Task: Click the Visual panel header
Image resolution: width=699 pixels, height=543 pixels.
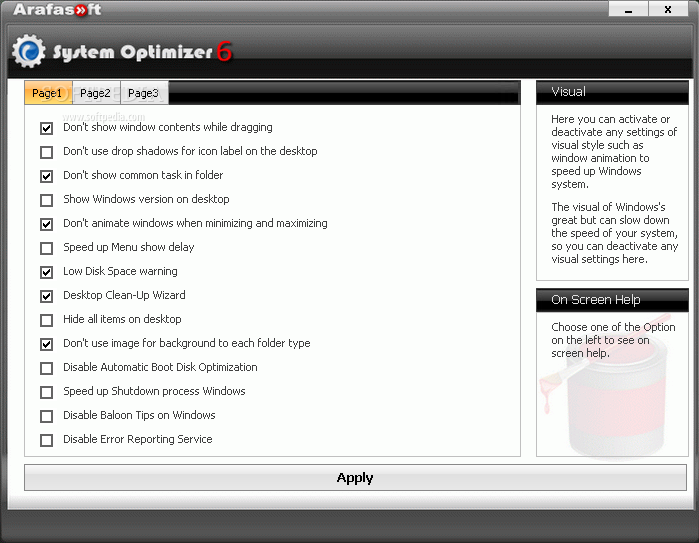Action: pos(612,92)
